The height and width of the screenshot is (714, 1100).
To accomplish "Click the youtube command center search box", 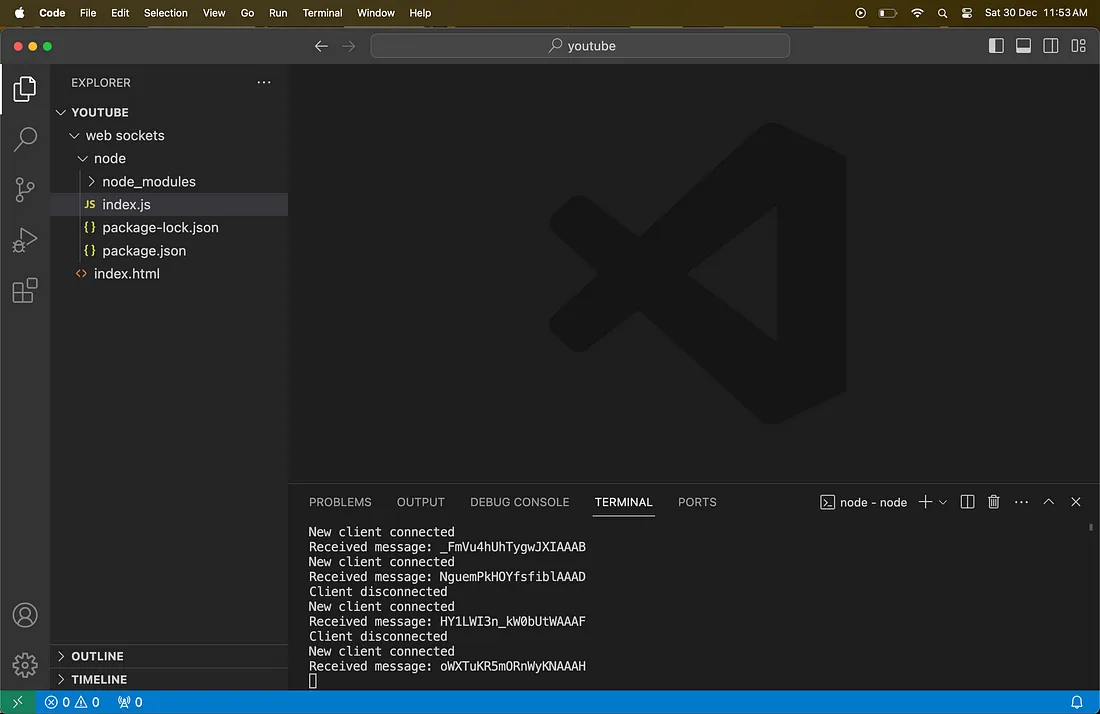I will click(580, 46).
